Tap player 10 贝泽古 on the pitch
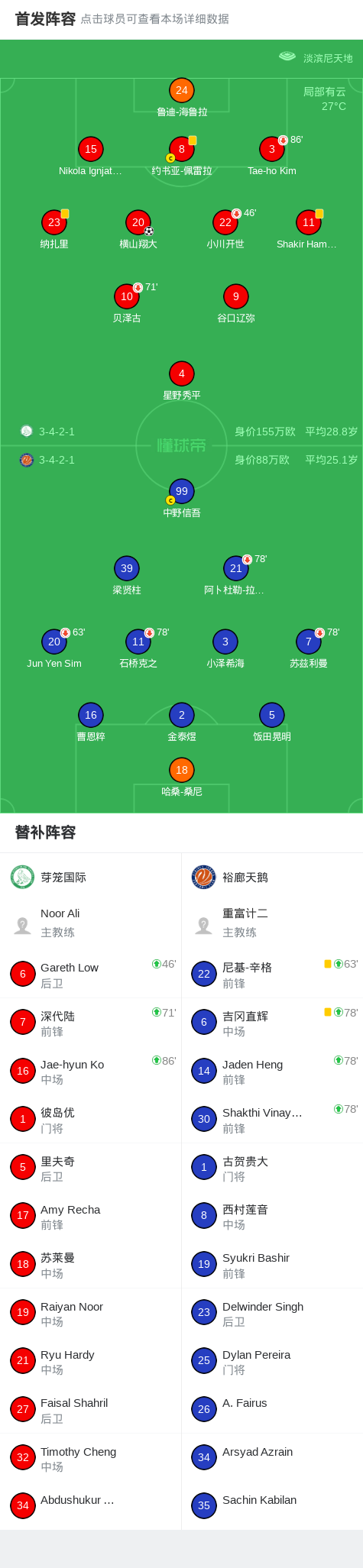 127,297
